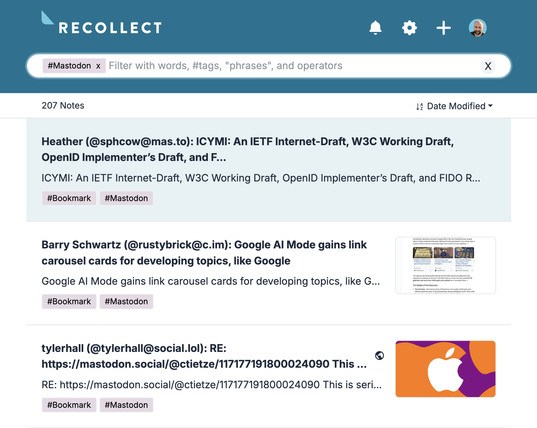Click #Bookmark tag on Barry Schwartz note
The width and height of the screenshot is (537, 428).
[x=69, y=302]
